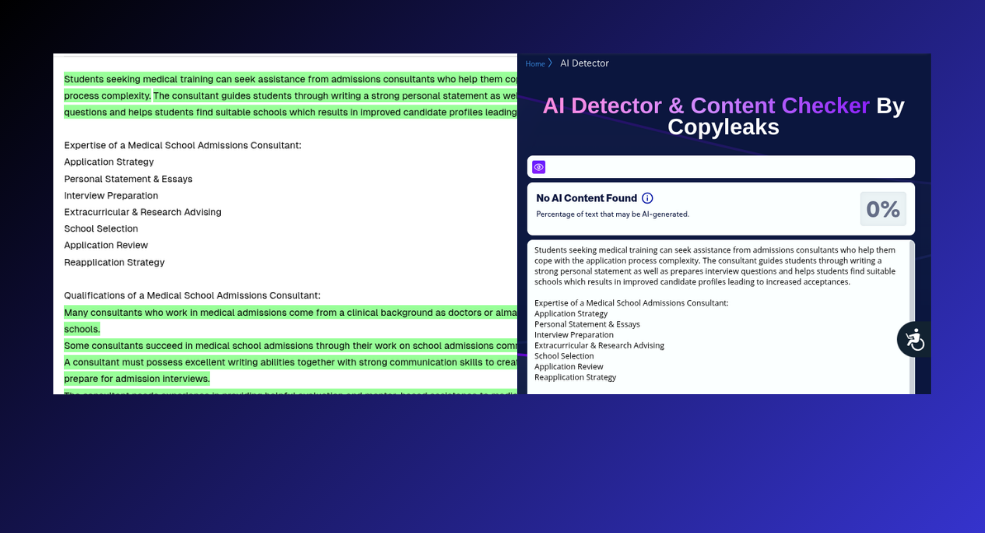Click 'School Selection' in the left document
This screenshot has width=985, height=533.
pos(101,229)
